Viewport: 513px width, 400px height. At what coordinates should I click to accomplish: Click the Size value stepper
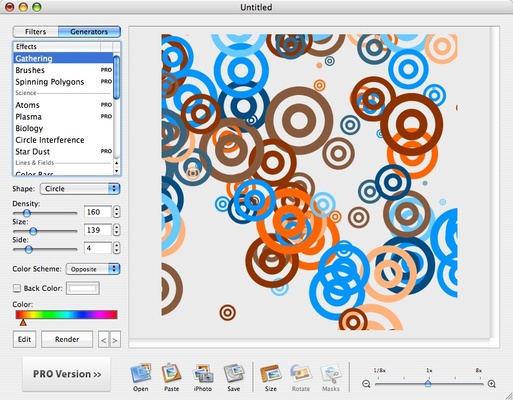pos(116,230)
